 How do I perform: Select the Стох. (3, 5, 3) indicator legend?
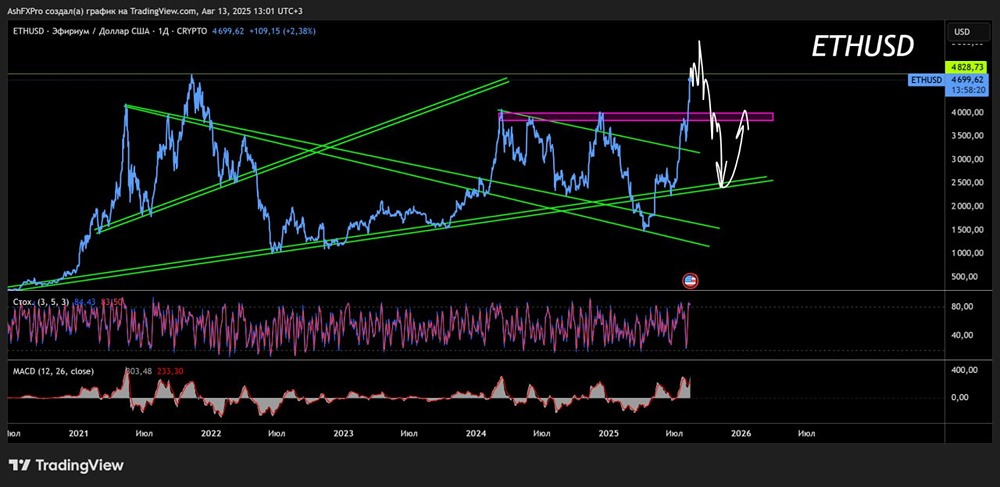pyautogui.click(x=40, y=302)
